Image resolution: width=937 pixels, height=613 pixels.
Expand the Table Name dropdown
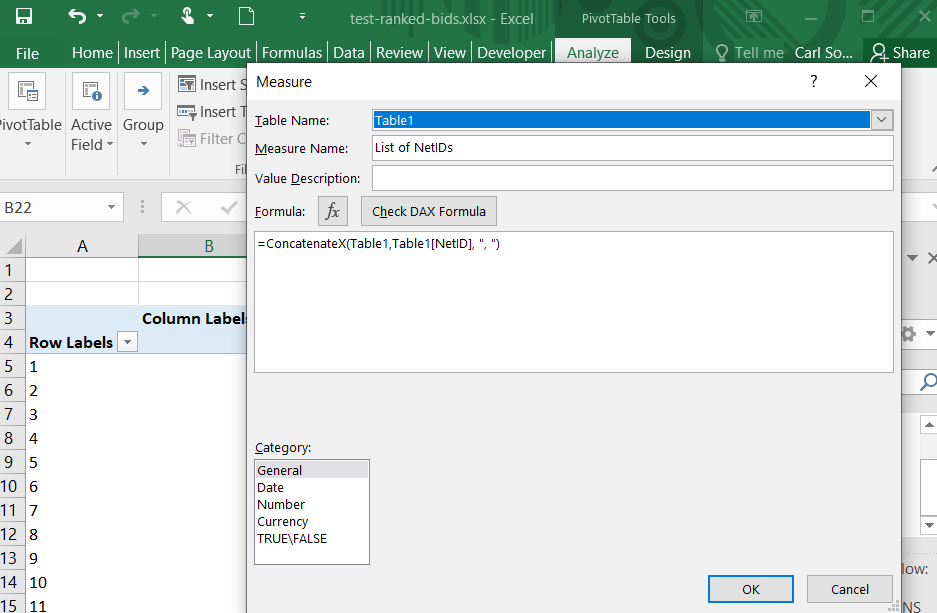point(881,120)
